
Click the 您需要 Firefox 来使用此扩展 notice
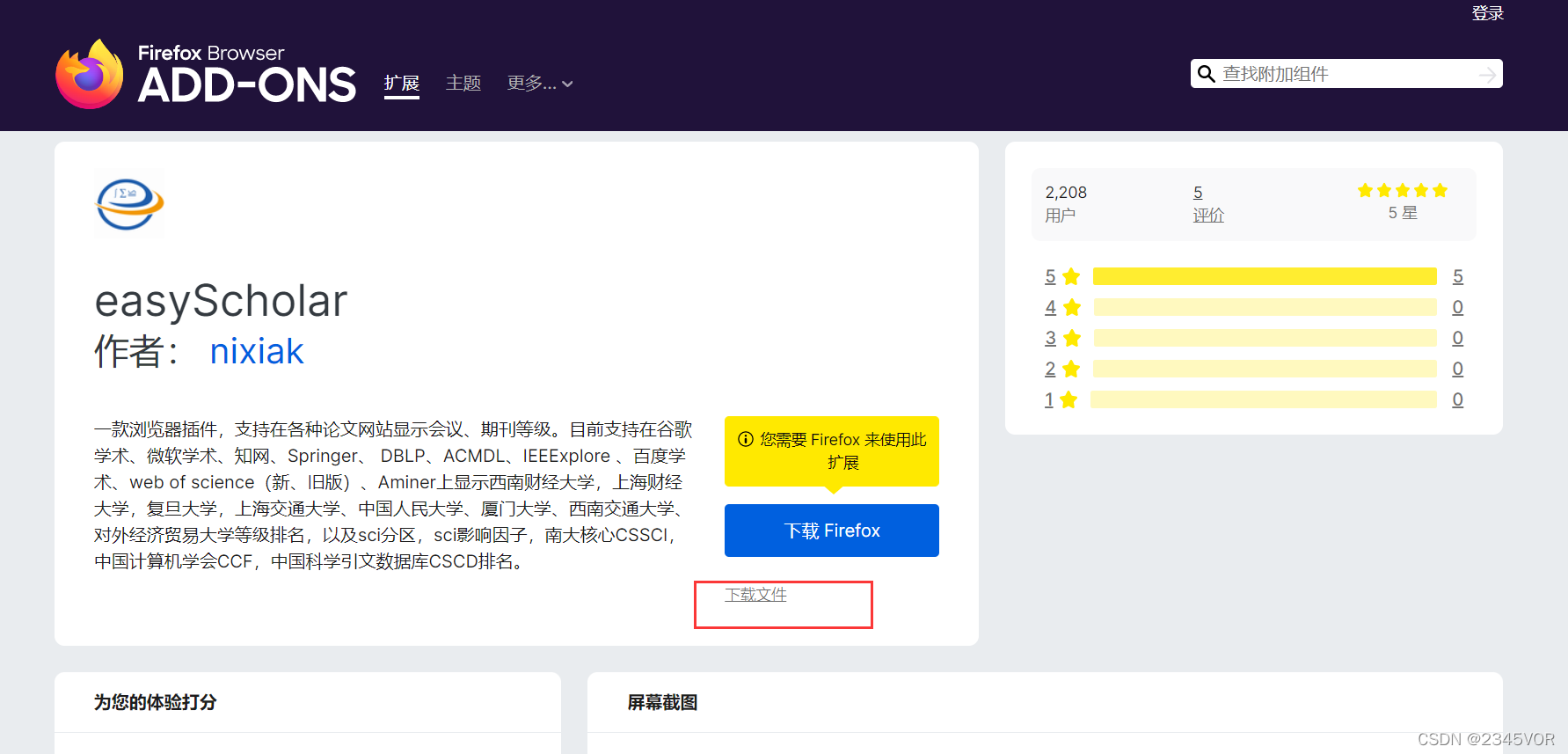point(832,451)
